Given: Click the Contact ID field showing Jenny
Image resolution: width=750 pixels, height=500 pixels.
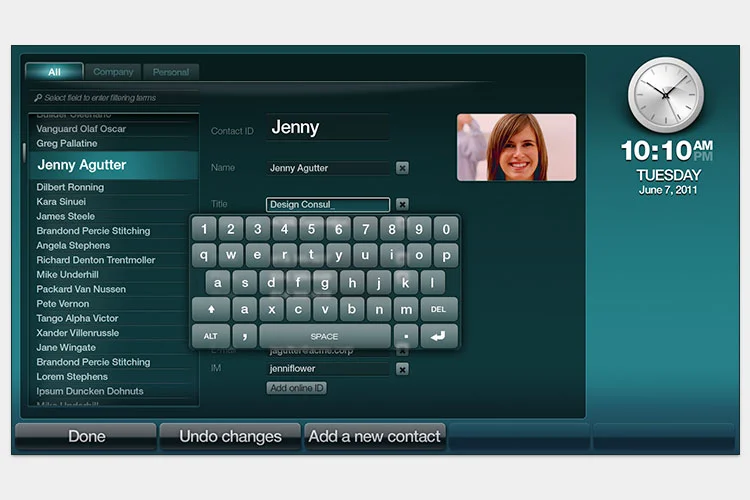Looking at the screenshot, I should pos(327,127).
